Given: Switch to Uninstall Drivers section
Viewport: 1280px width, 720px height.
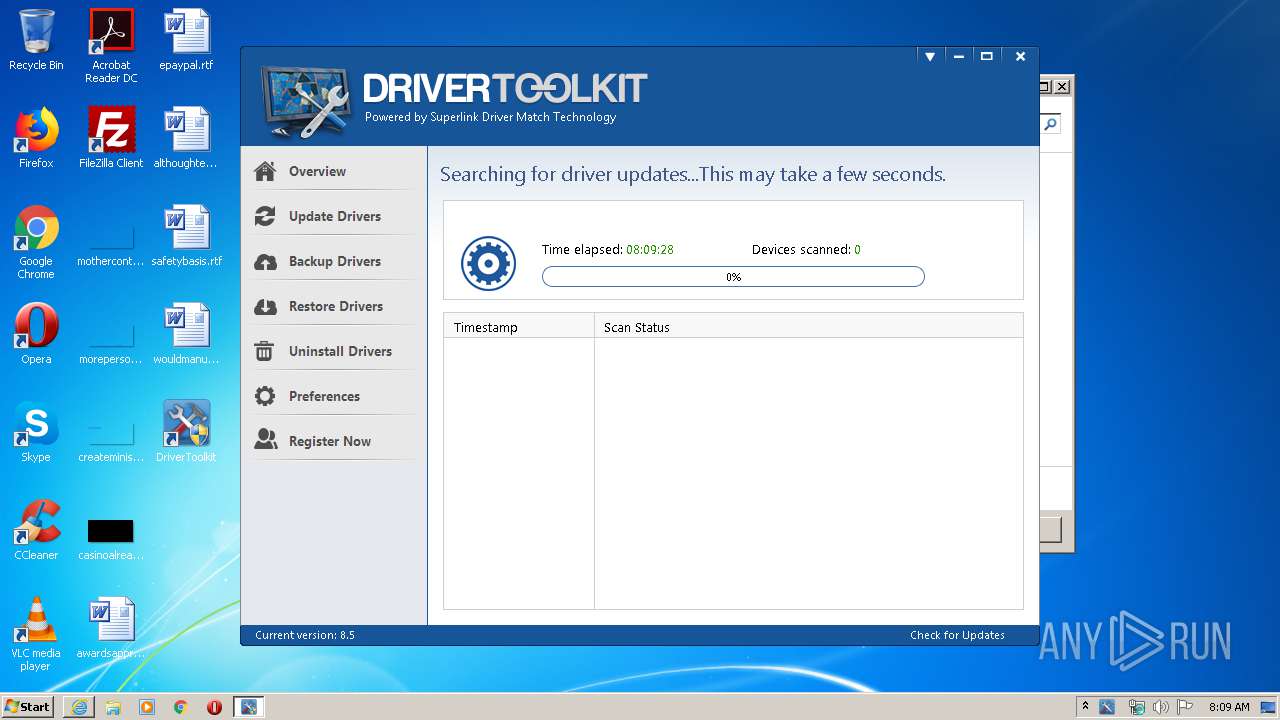Looking at the screenshot, I should pyautogui.click(x=340, y=351).
